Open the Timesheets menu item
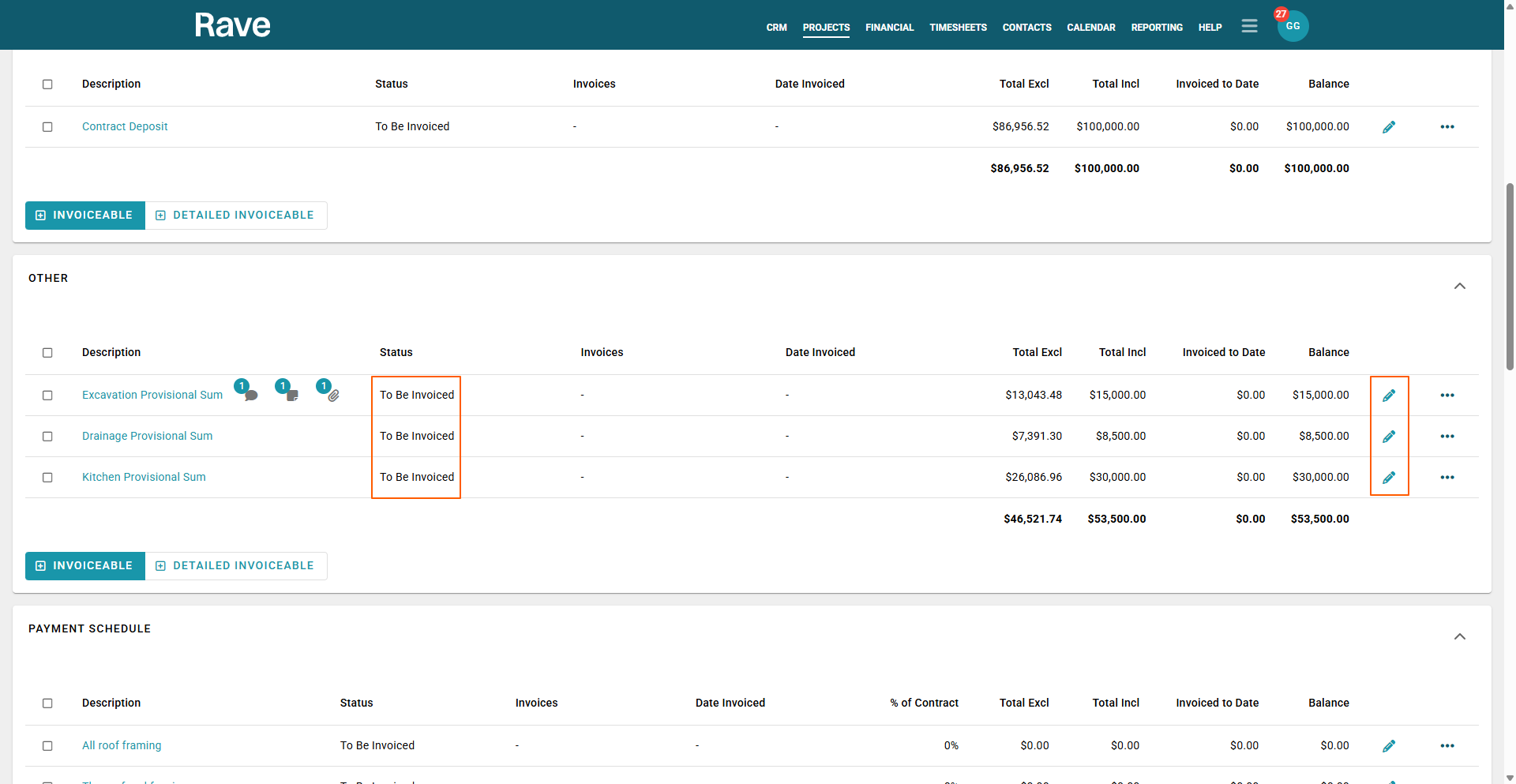 pos(958,28)
